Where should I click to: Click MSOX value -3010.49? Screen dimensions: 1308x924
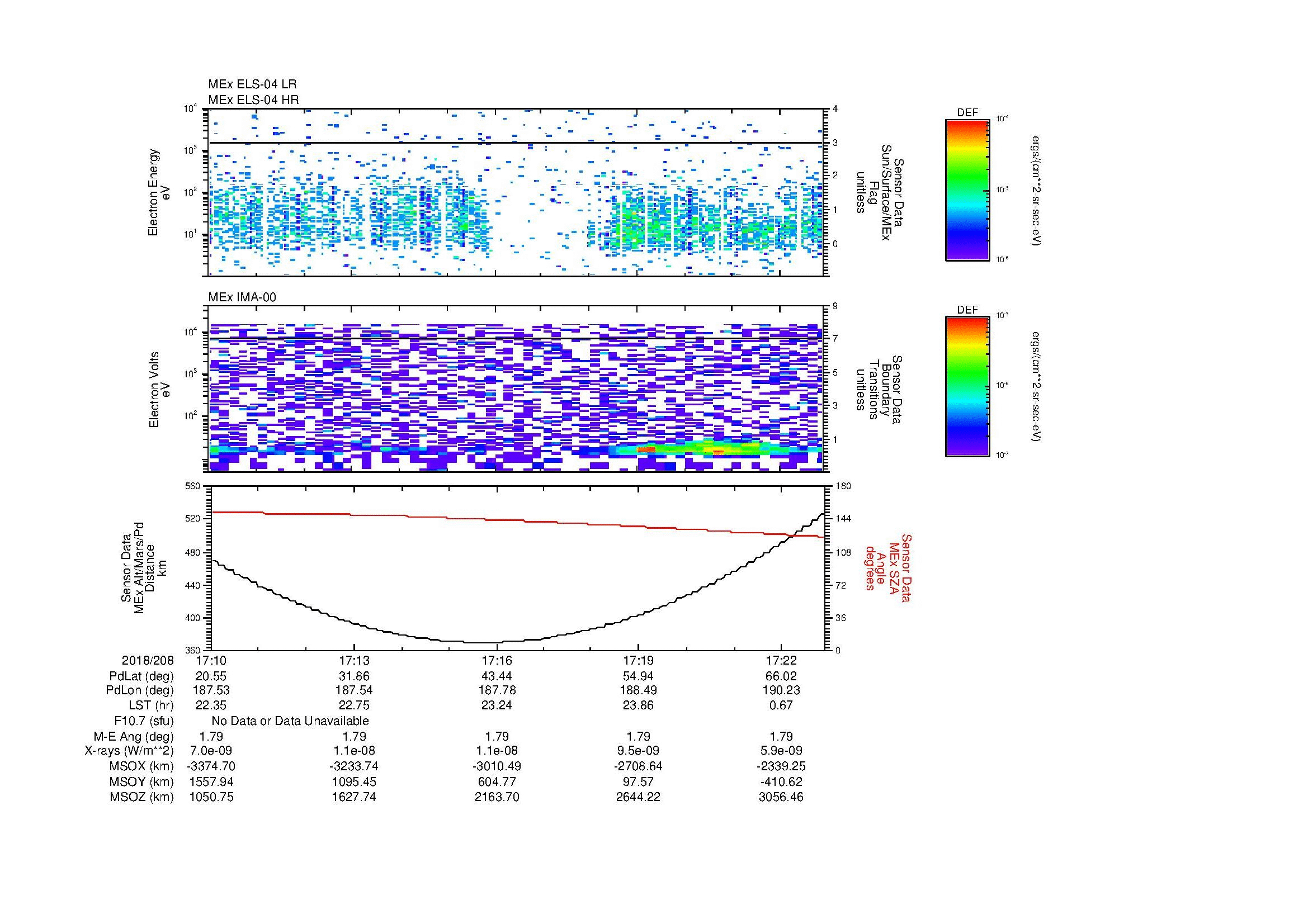tap(497, 766)
